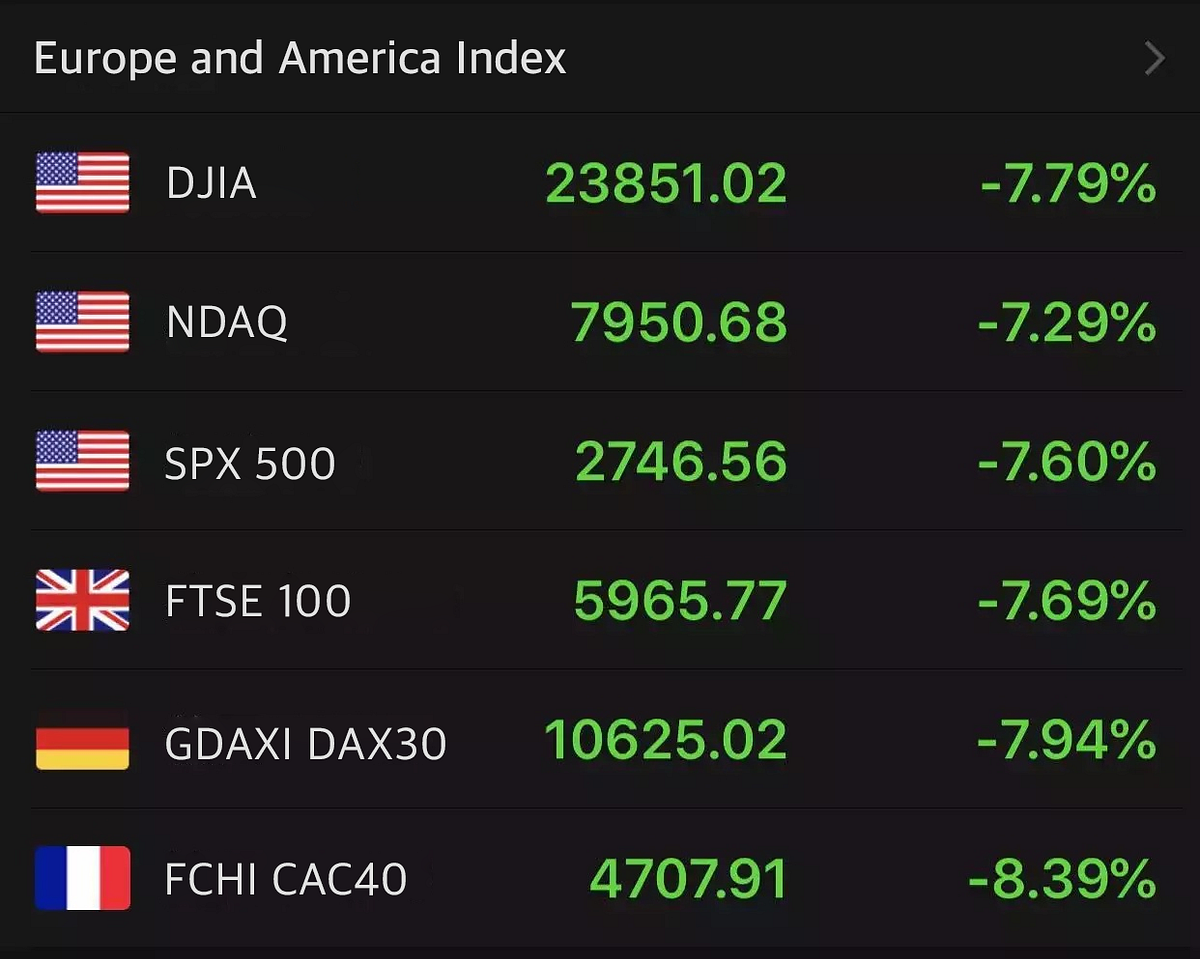Select the NDAQ index name
The width and height of the screenshot is (1200, 959).
click(227, 322)
